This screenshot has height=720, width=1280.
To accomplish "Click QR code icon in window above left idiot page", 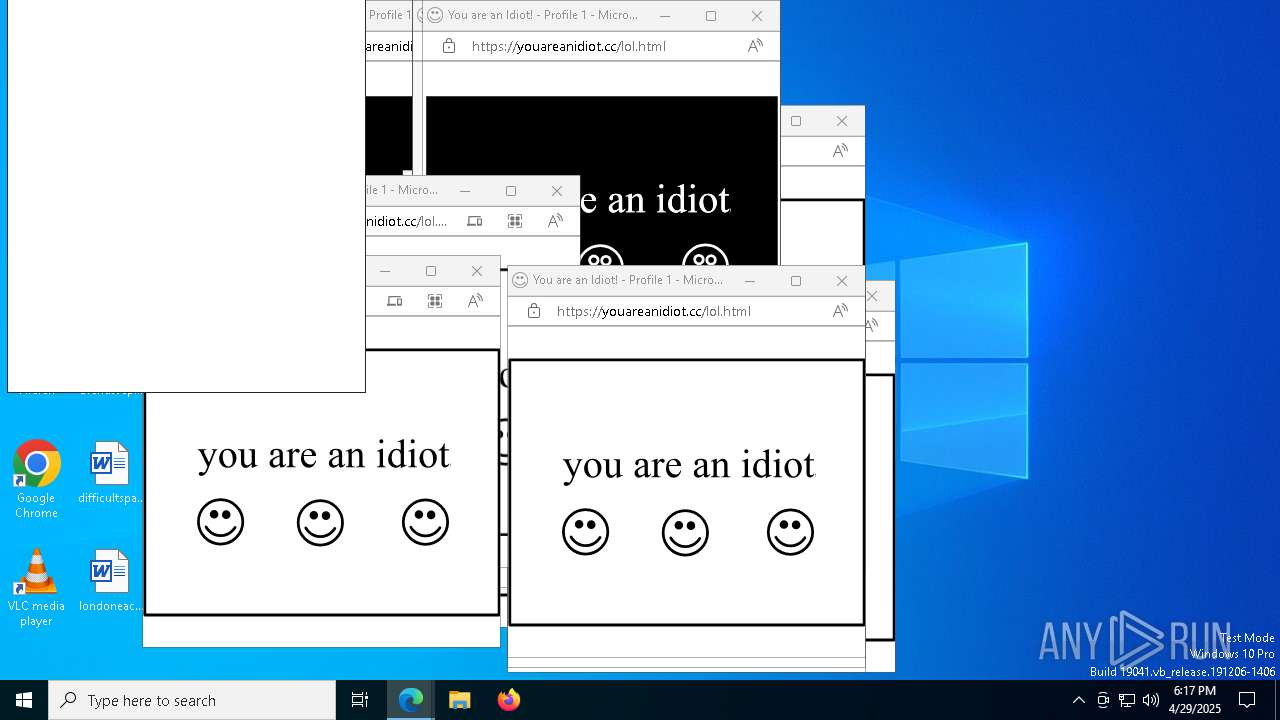I will point(435,301).
